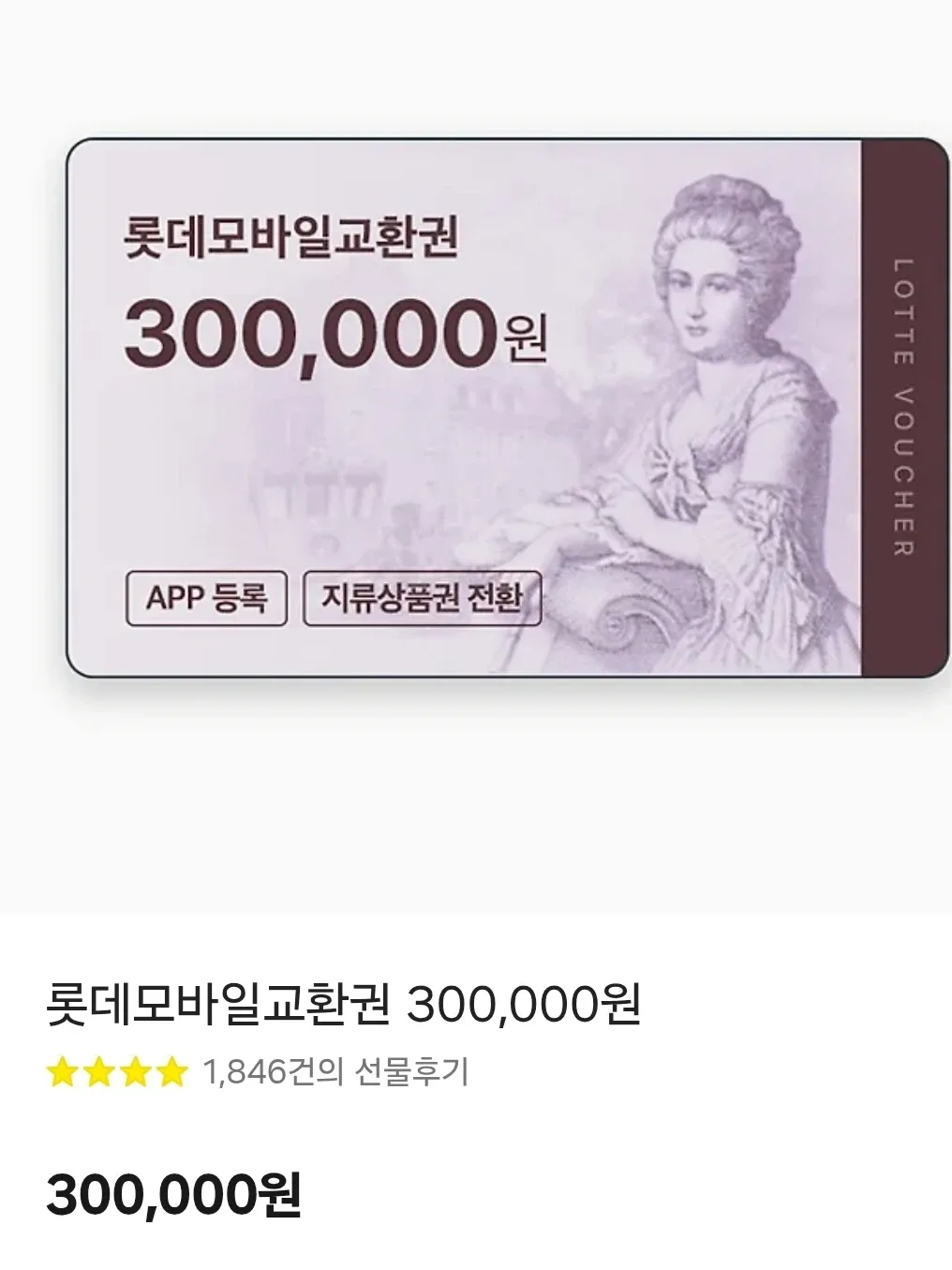Click the second yellow rating star
The height and width of the screenshot is (1270, 952).
pos(99,1071)
